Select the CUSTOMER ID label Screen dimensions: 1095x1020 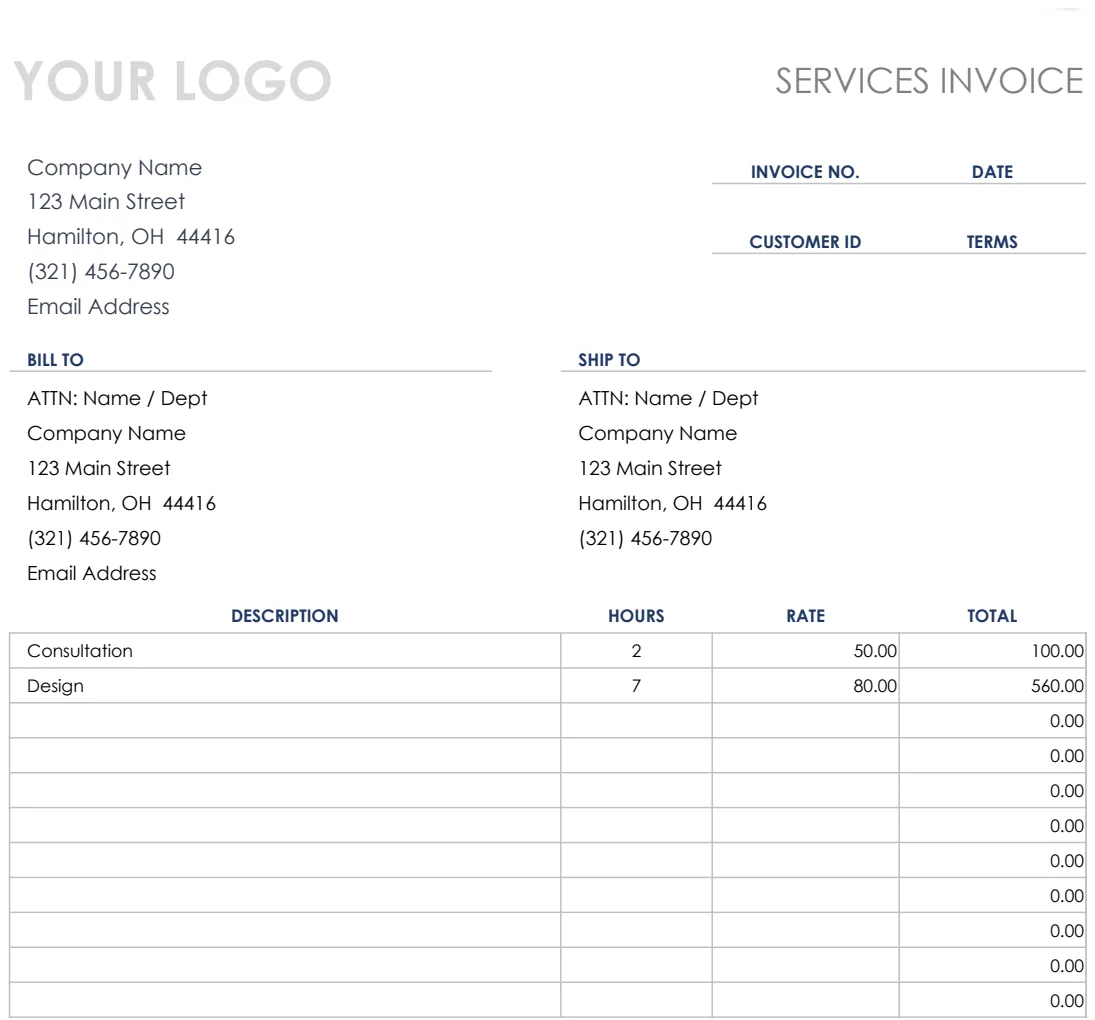point(805,242)
